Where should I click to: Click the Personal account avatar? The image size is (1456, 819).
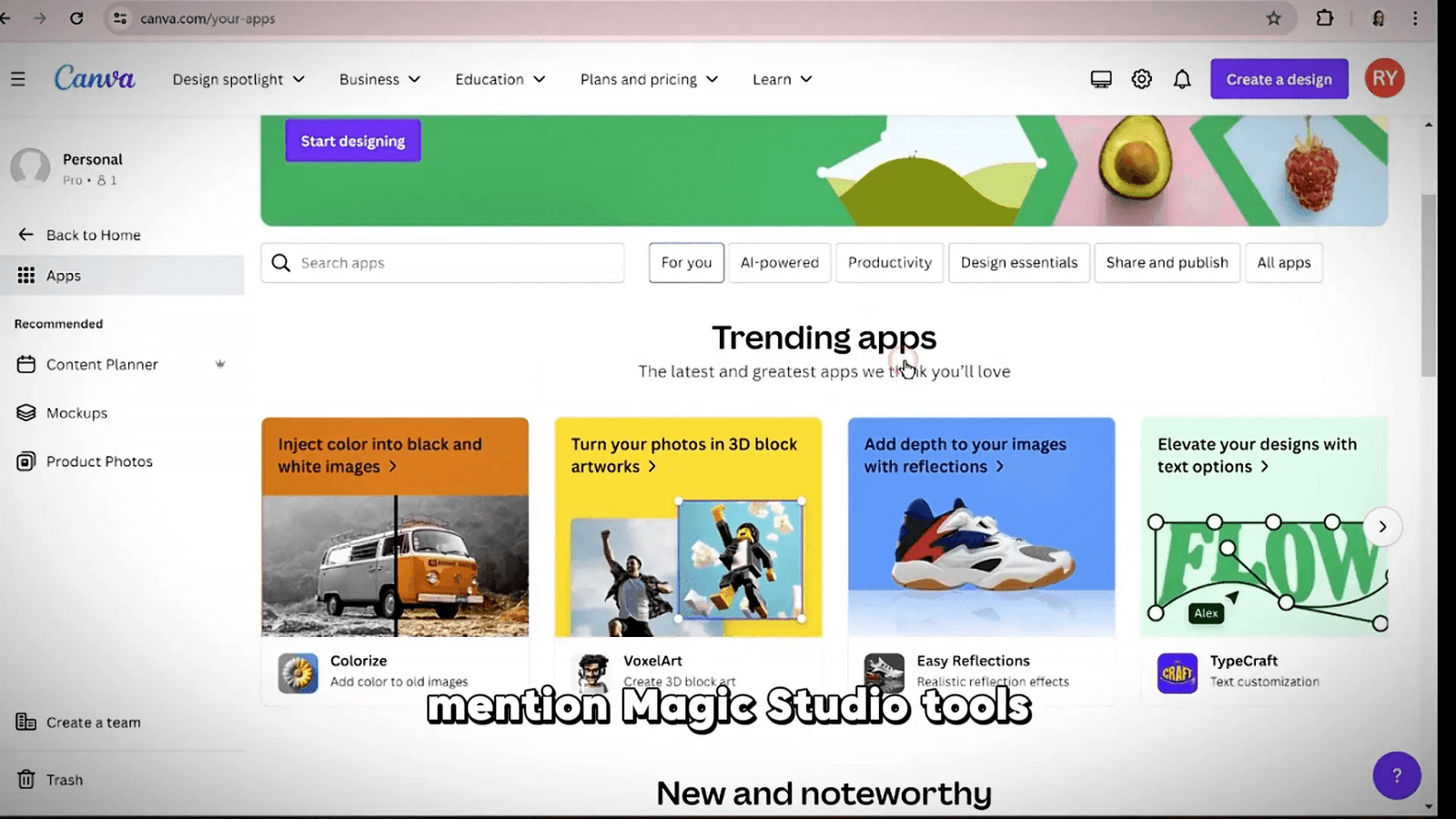(x=30, y=168)
